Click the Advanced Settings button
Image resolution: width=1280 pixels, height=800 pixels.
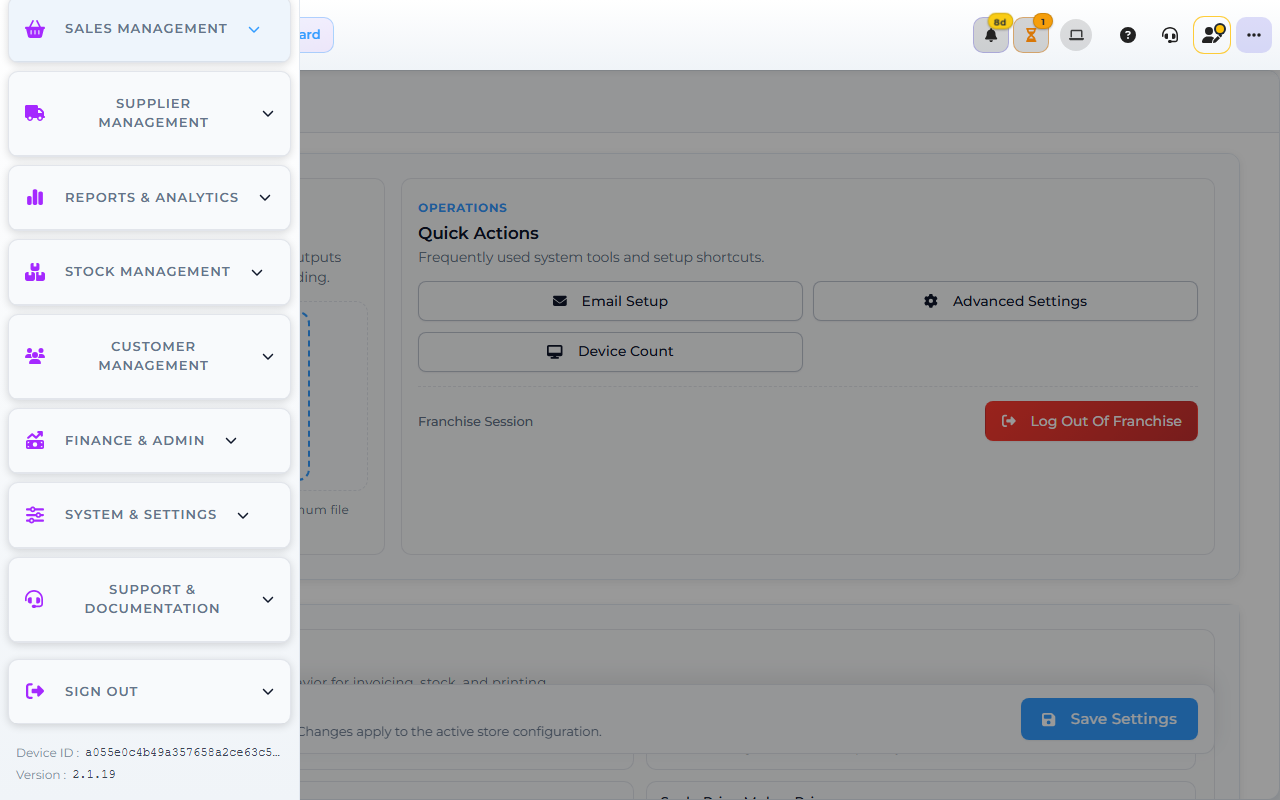(x=1005, y=301)
